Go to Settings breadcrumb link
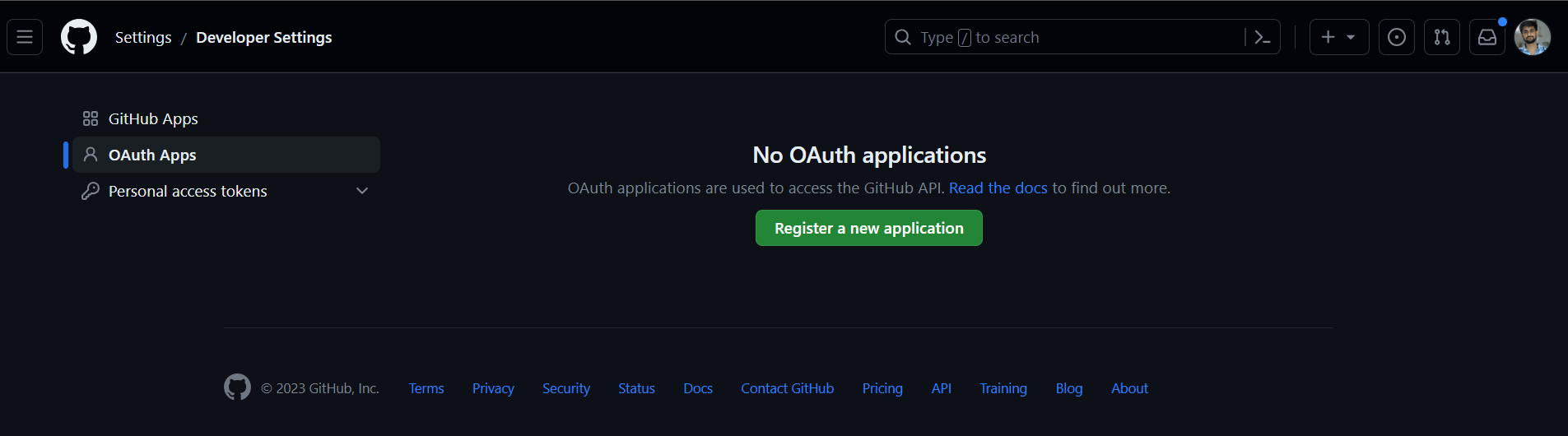 pyautogui.click(x=143, y=38)
